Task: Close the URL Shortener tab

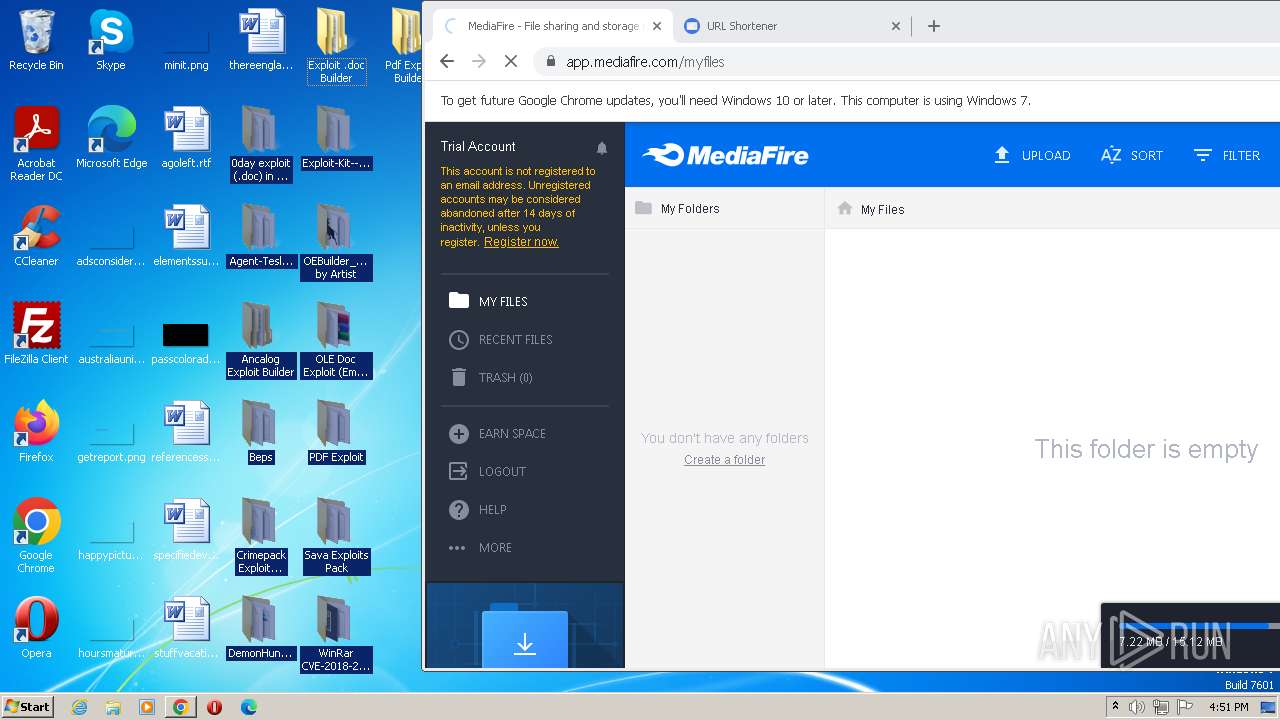Action: [895, 26]
